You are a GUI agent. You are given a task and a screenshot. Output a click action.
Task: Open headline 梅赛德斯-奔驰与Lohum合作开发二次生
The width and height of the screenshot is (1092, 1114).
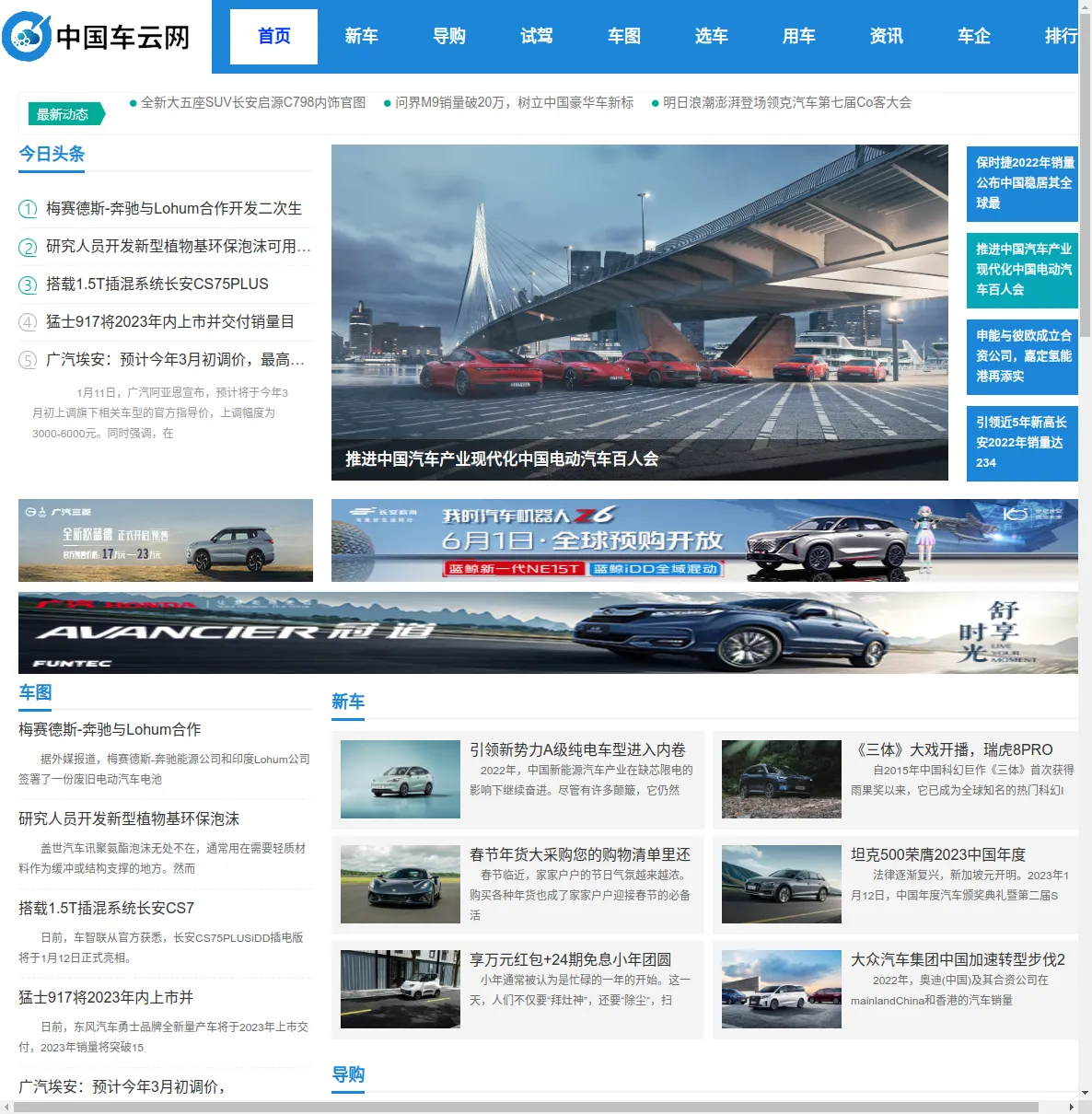(174, 208)
